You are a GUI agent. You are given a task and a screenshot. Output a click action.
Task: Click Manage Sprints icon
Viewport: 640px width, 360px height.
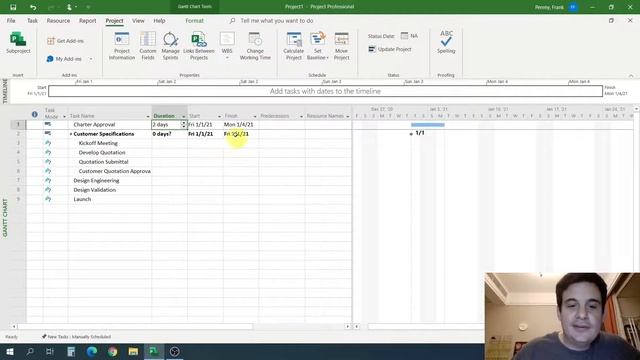170,46
